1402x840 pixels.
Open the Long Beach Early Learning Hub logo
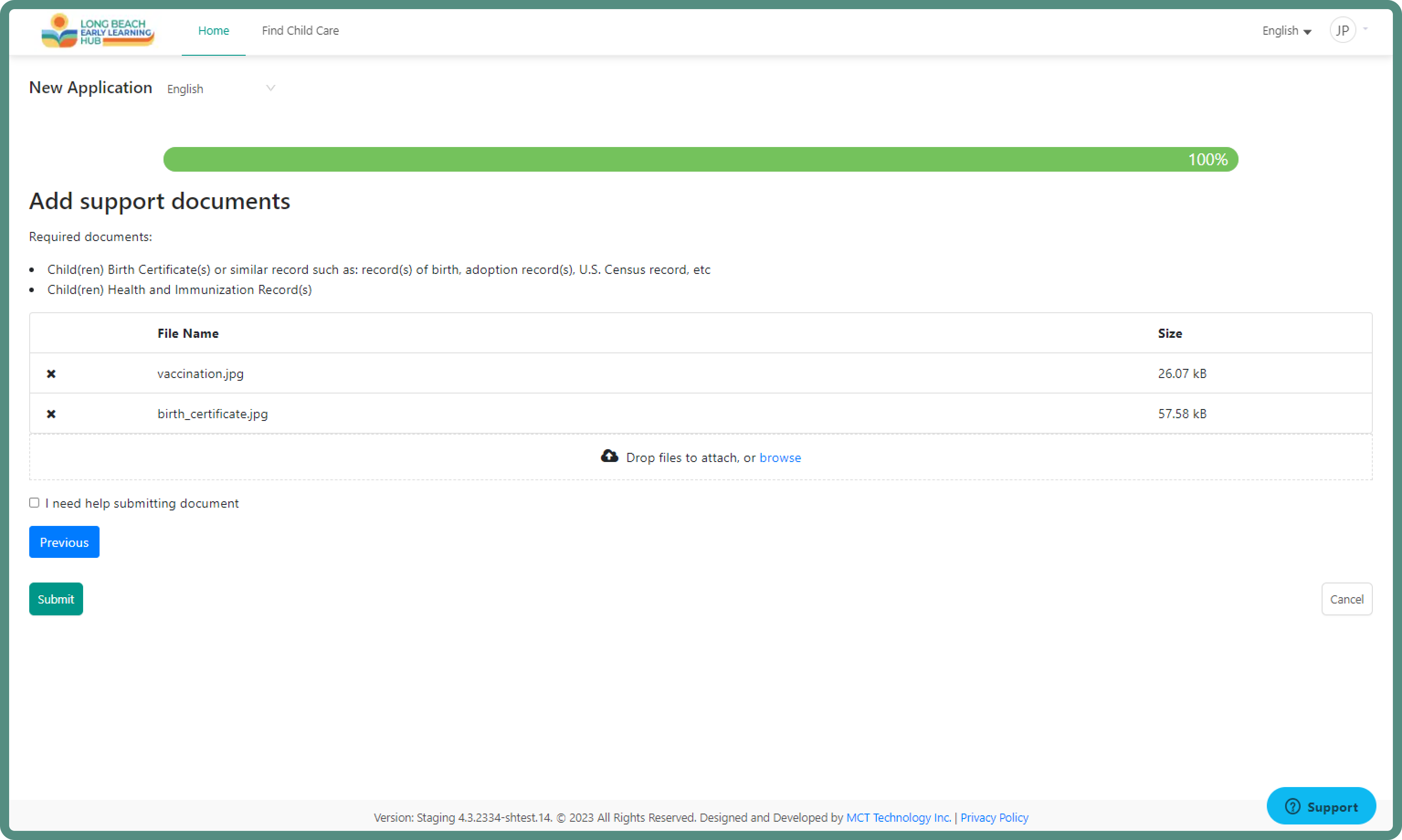[x=97, y=31]
